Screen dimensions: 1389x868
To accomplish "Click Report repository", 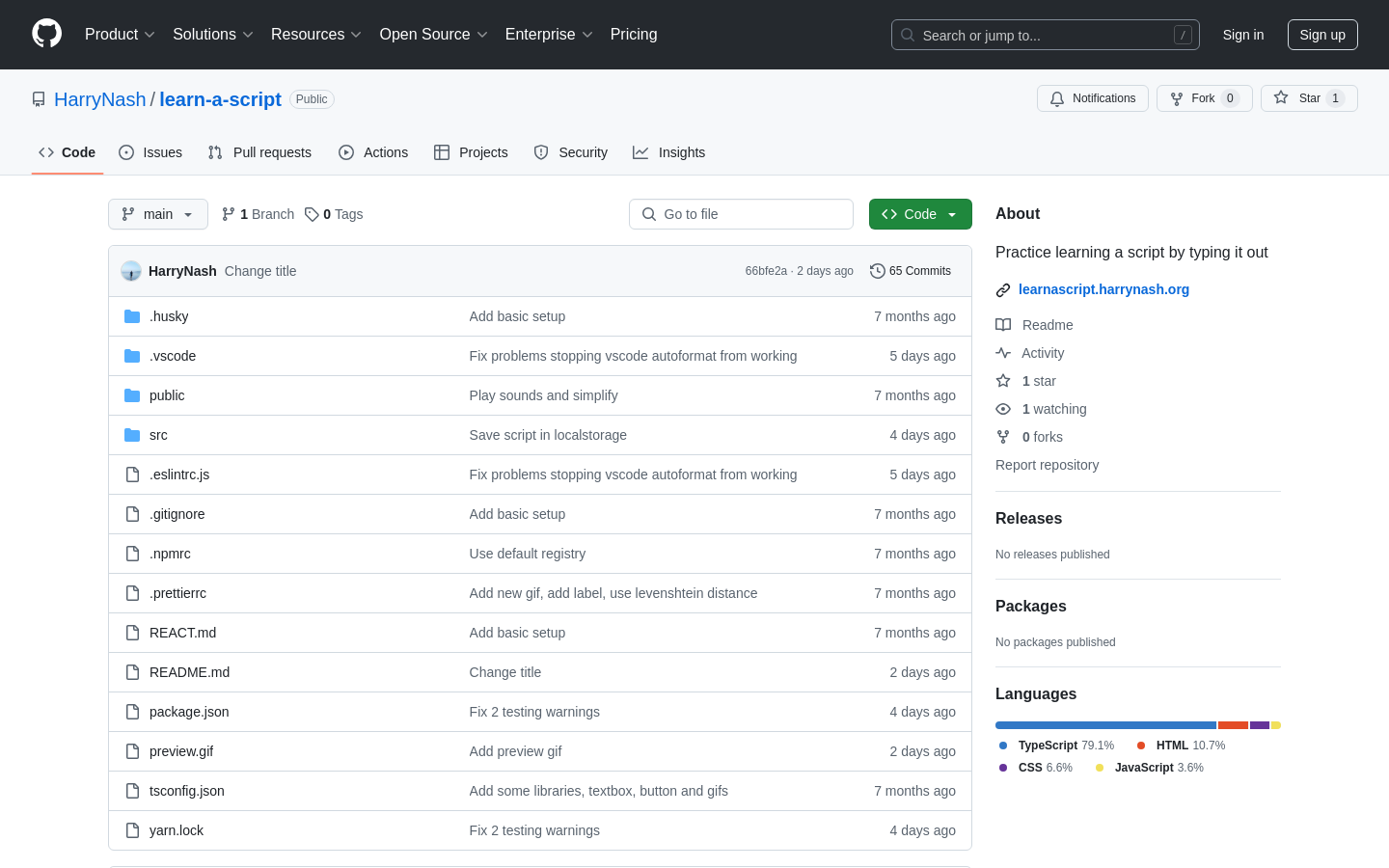I will click(x=1047, y=465).
